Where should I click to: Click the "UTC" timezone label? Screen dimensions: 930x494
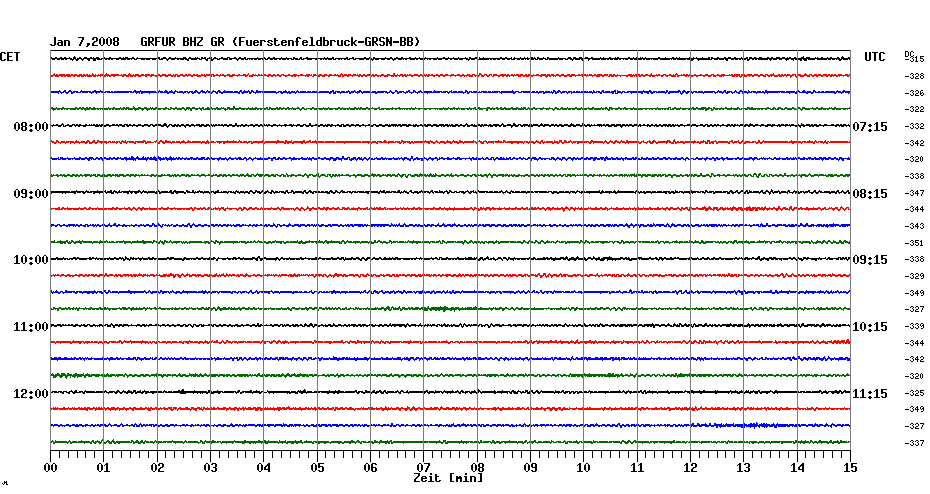(875, 57)
